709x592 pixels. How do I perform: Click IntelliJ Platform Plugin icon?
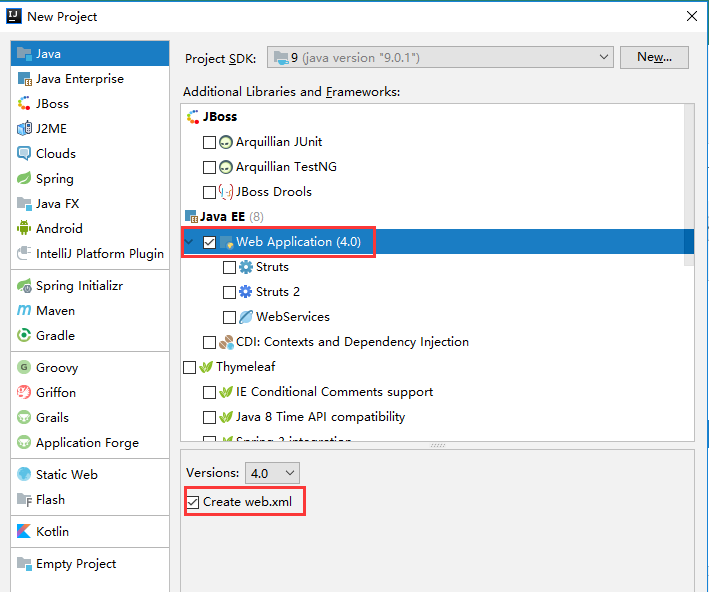(x=24, y=253)
